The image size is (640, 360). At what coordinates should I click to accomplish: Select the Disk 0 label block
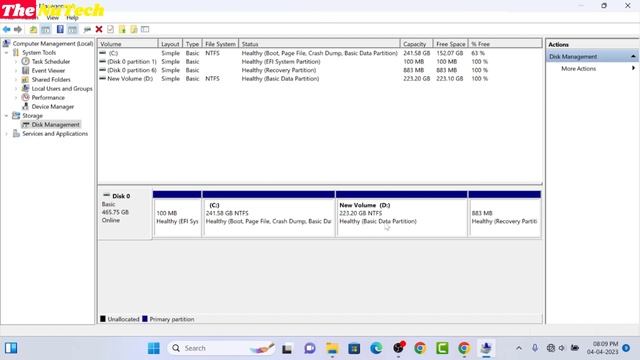(125, 213)
